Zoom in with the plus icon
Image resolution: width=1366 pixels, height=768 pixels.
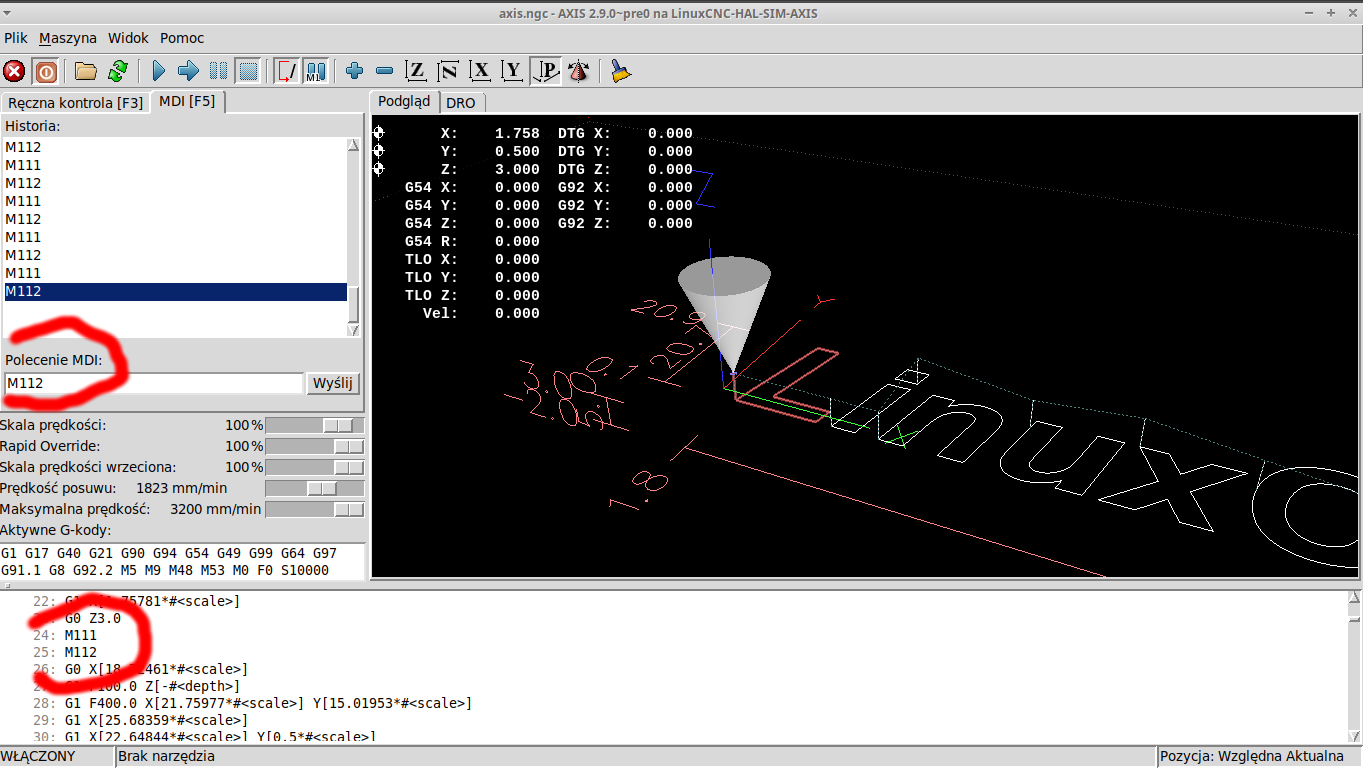[354, 71]
